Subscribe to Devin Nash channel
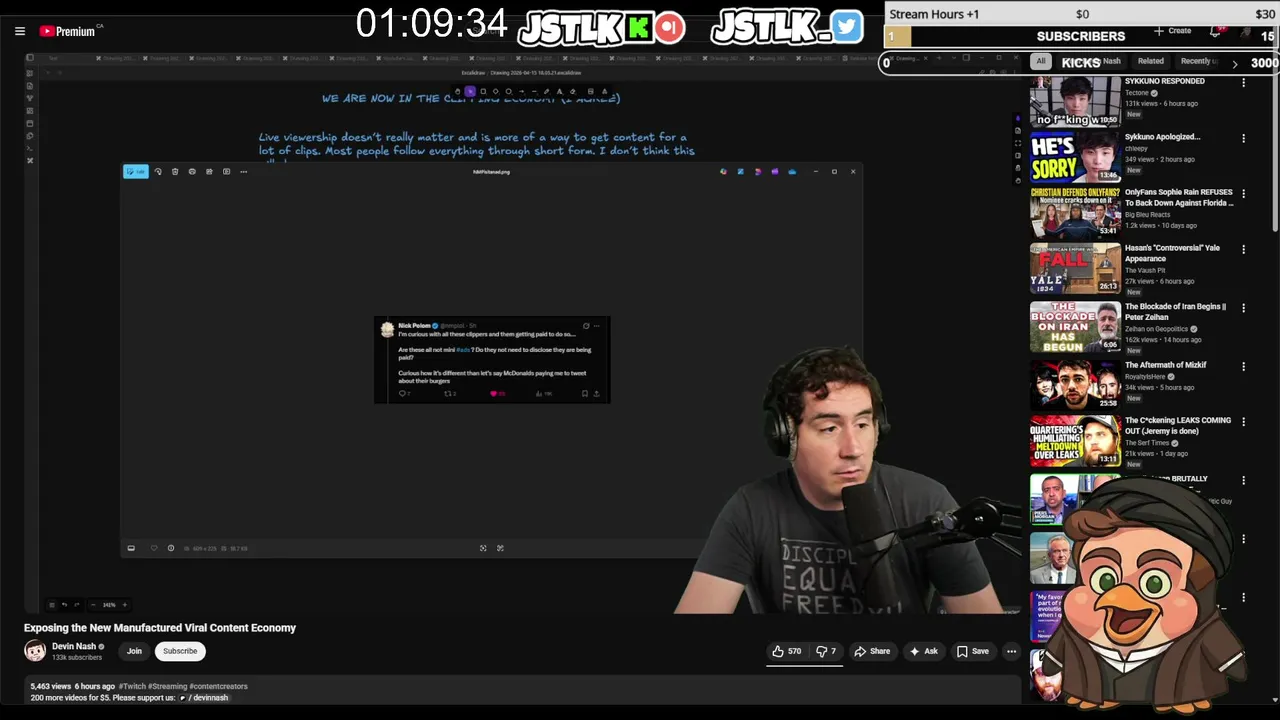 click(180, 651)
